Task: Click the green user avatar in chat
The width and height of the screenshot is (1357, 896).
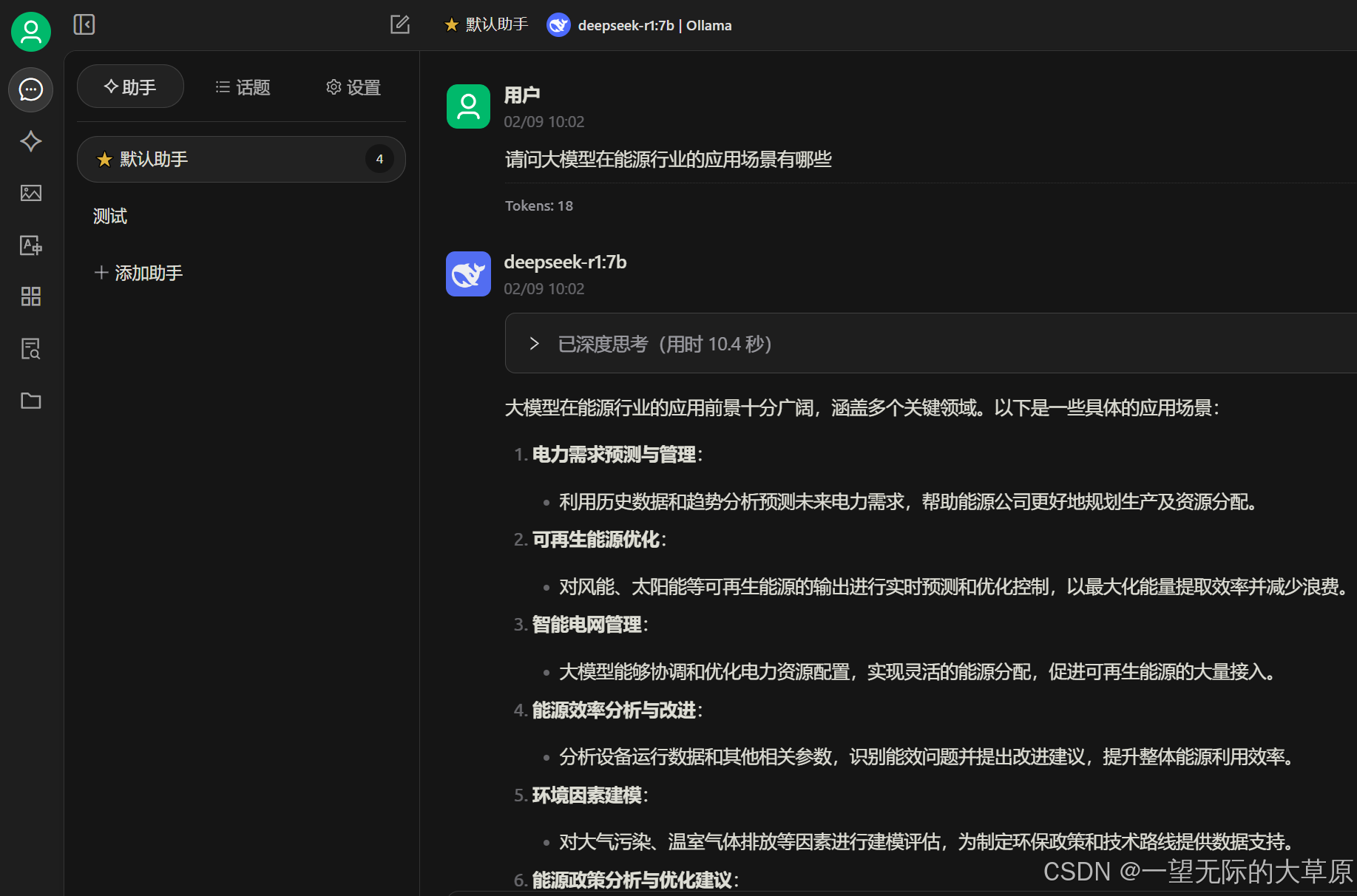Action: coord(468,106)
